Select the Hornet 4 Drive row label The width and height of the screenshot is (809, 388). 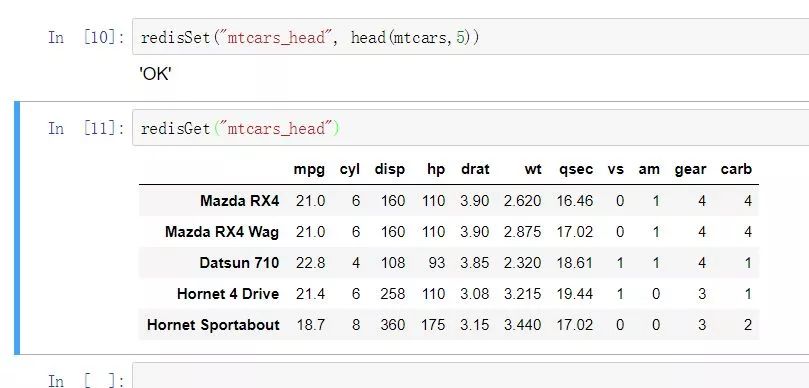coord(228,294)
